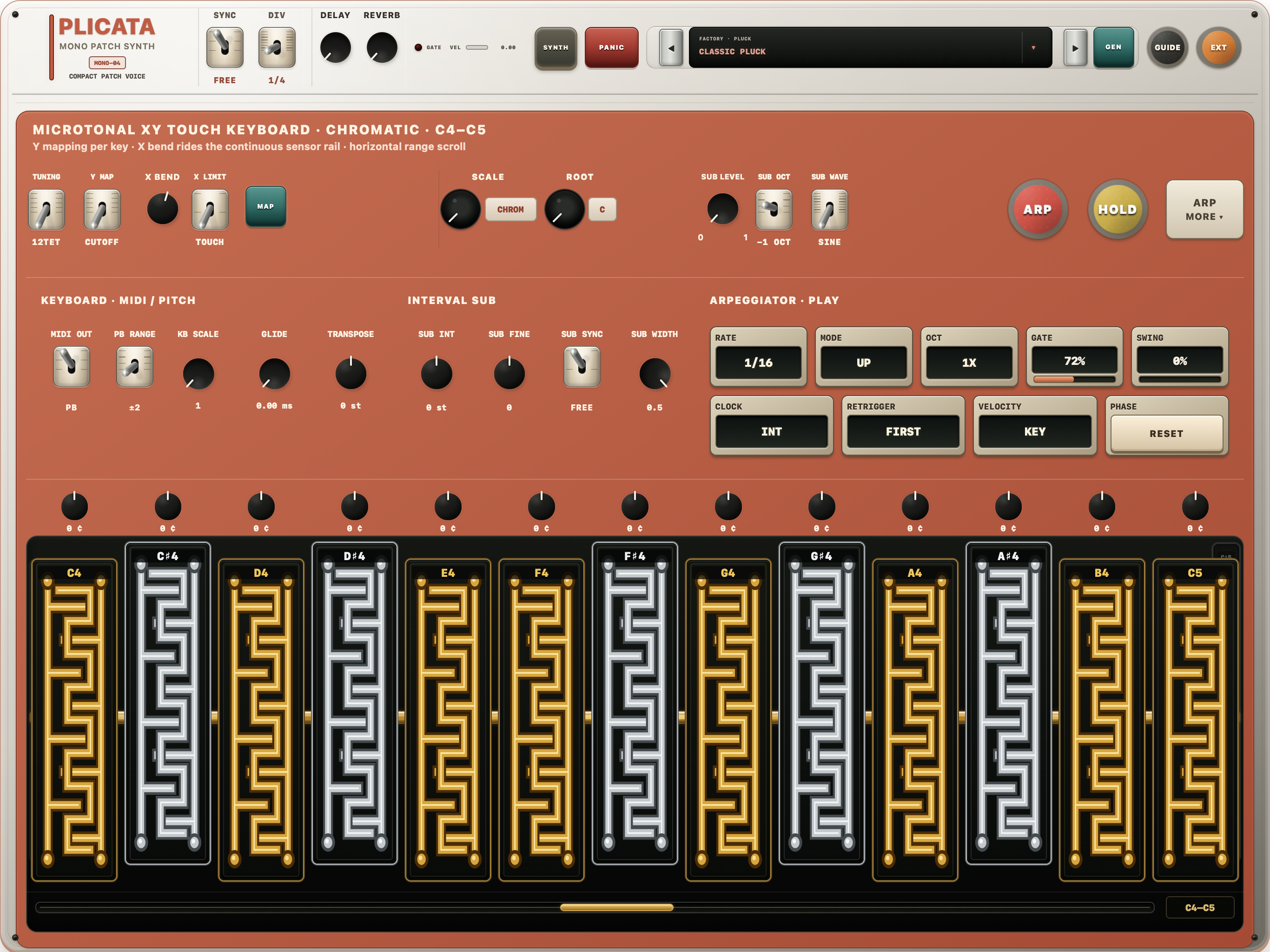Open the root note C selector

pyautogui.click(x=602, y=210)
